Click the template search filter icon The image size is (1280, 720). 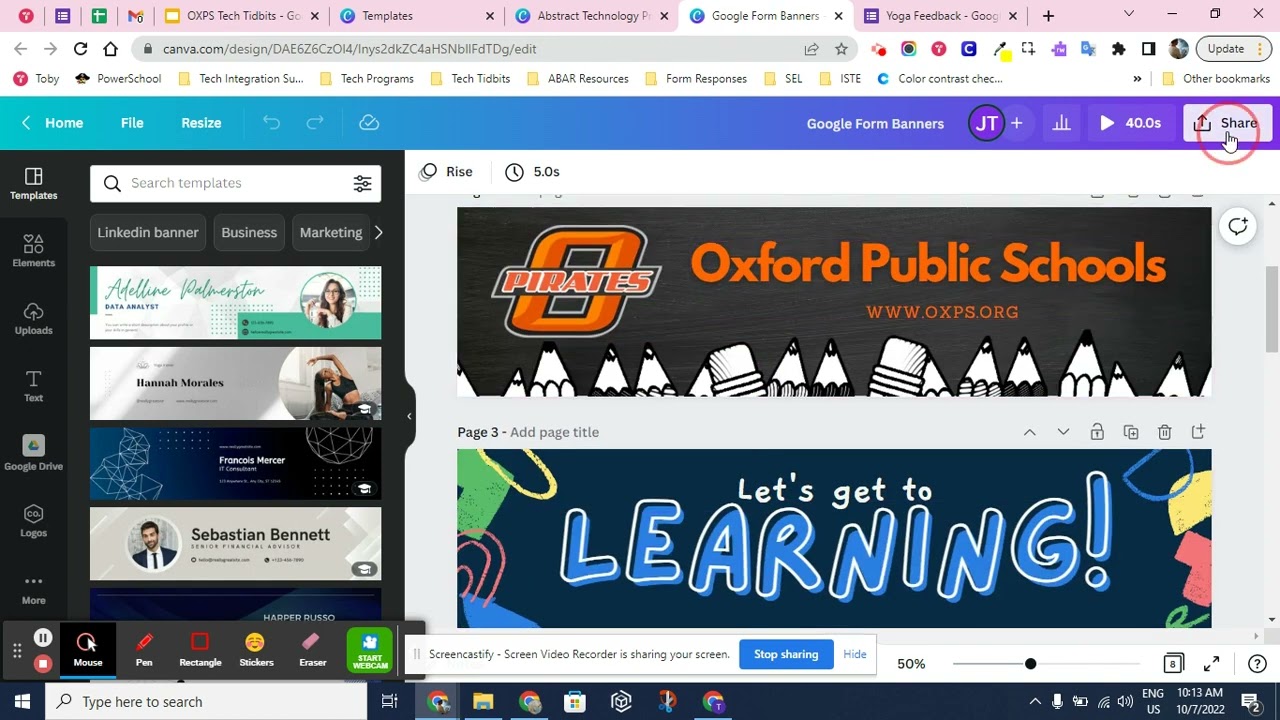[x=362, y=183]
